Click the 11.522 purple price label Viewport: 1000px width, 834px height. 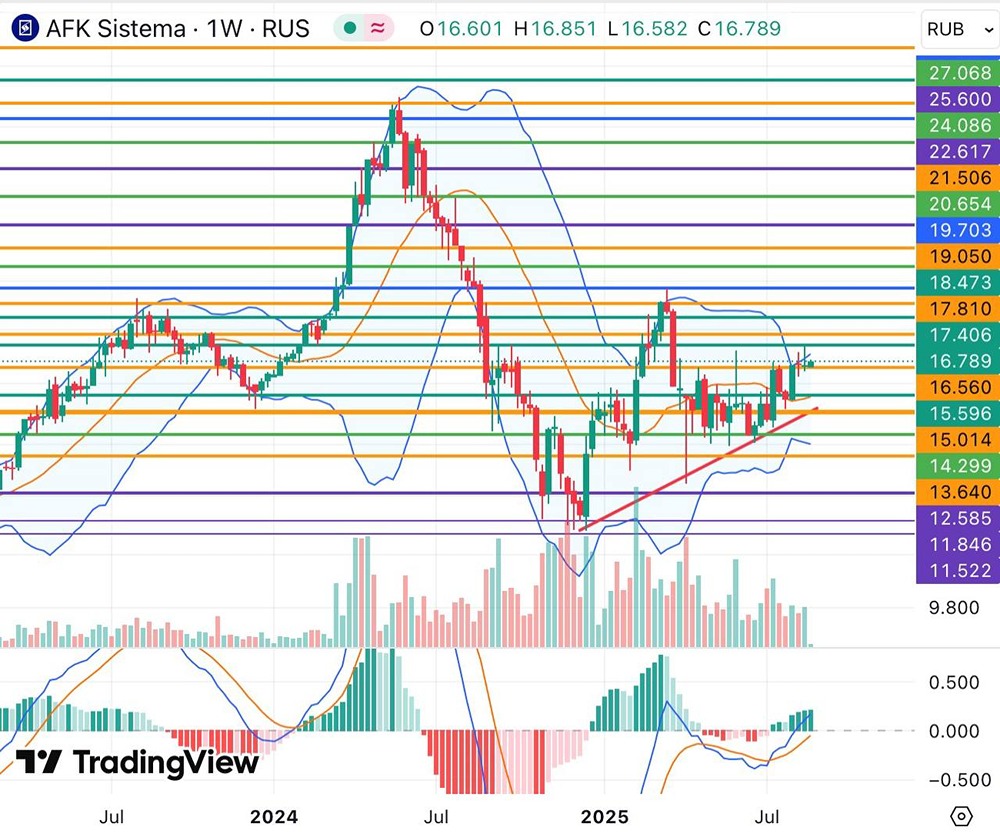click(x=957, y=571)
